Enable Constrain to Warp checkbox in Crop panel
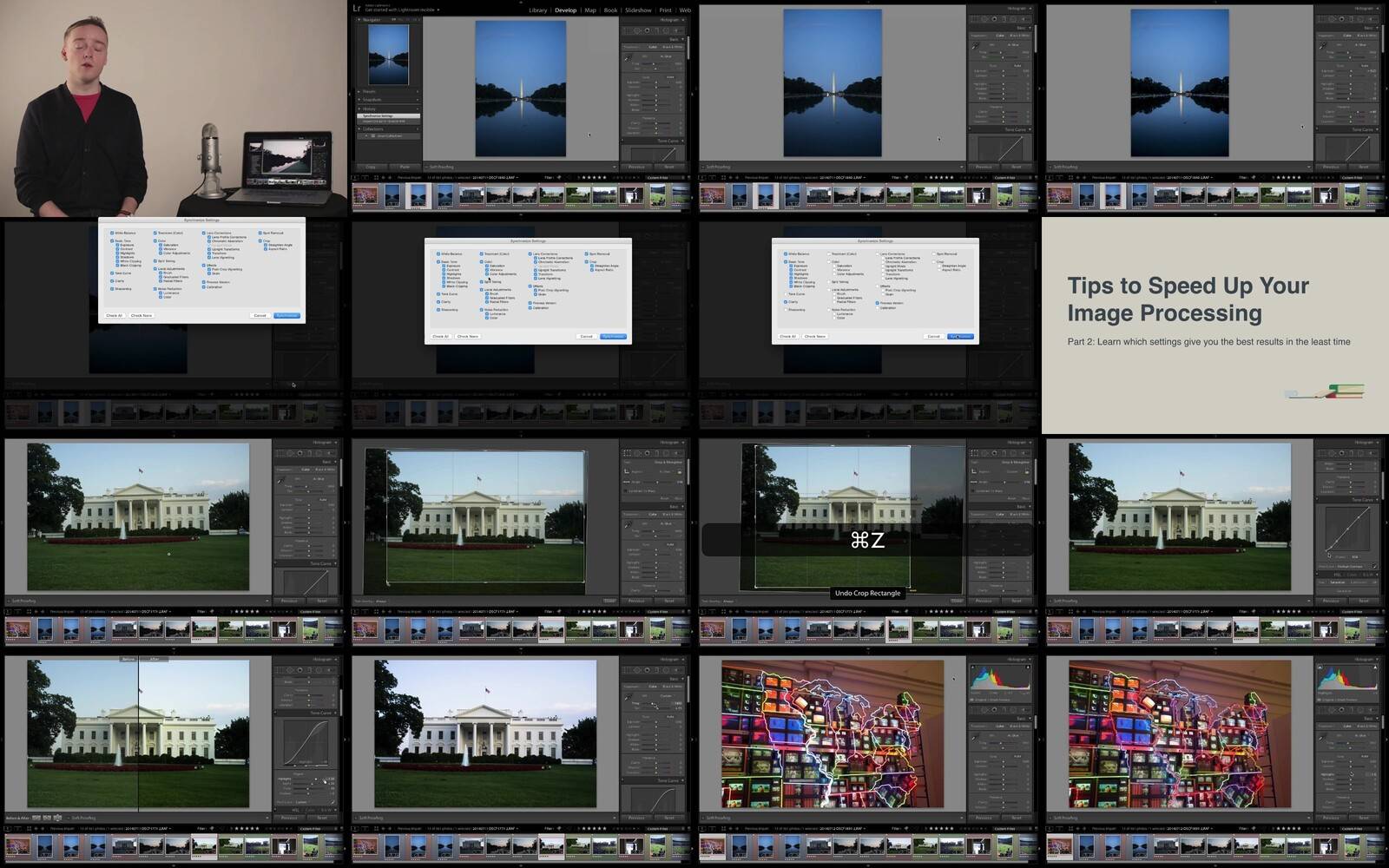Image resolution: width=1389 pixels, height=868 pixels. click(x=626, y=490)
